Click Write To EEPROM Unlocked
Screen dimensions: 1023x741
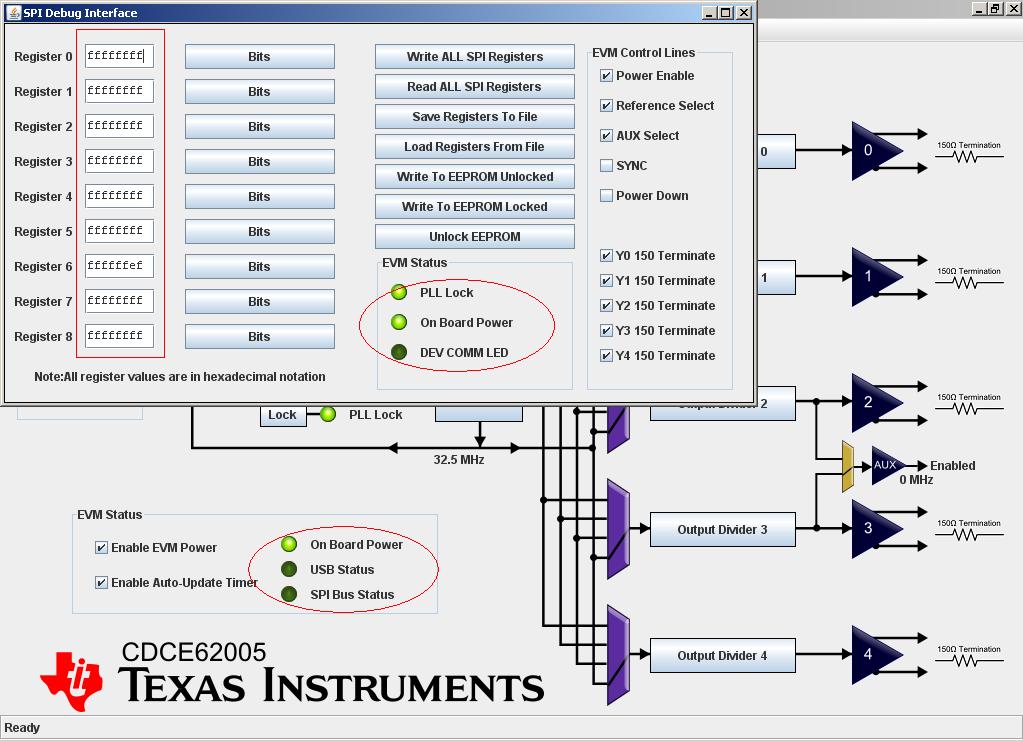[x=475, y=177]
